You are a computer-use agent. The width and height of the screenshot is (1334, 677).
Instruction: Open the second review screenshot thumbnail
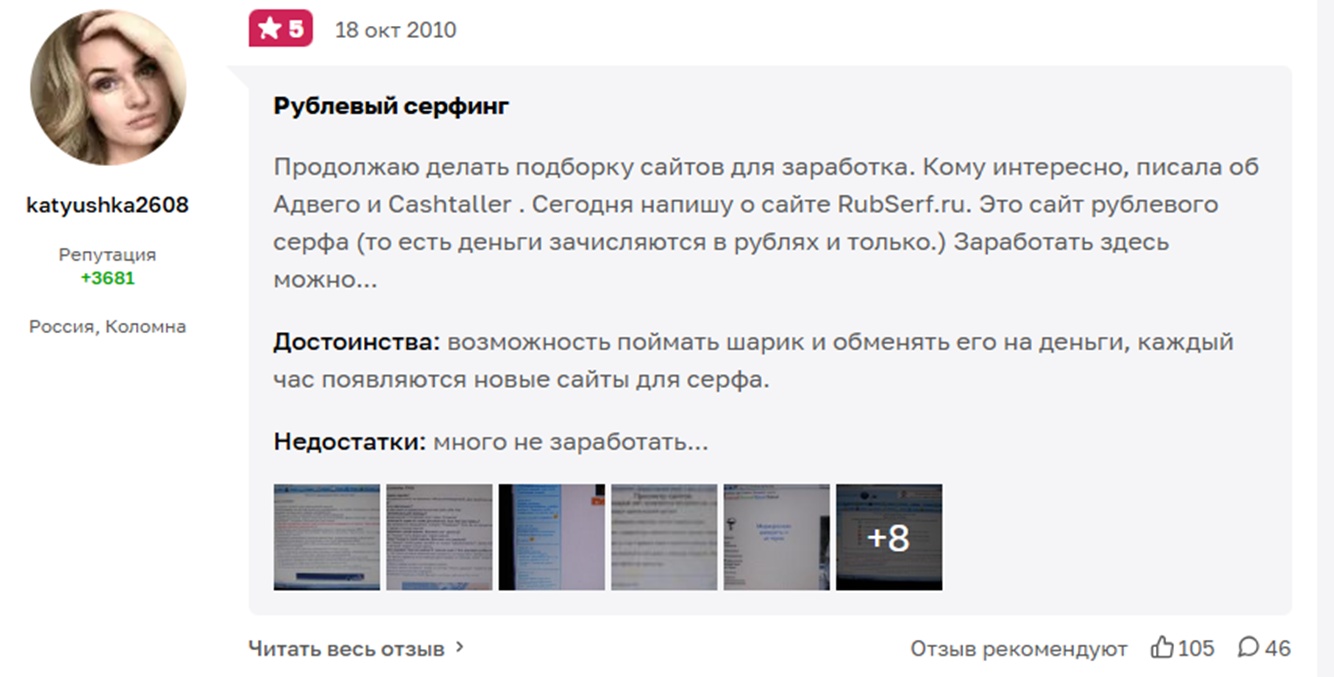439,537
